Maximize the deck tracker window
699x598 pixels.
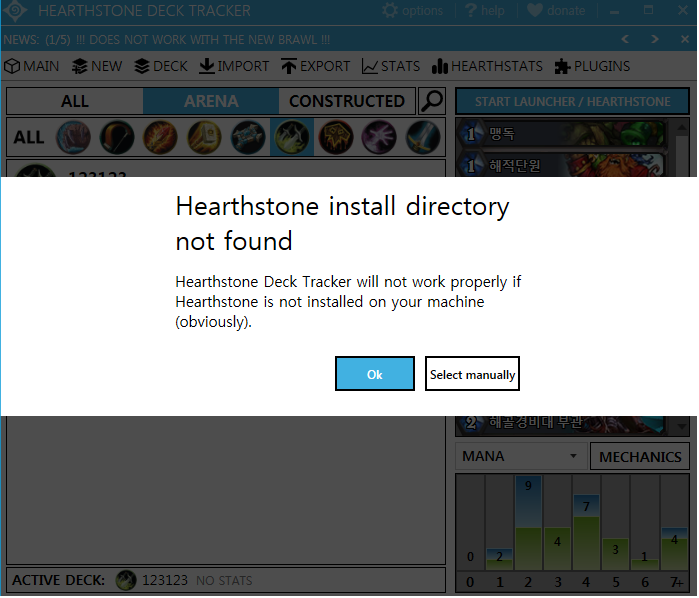pos(650,11)
